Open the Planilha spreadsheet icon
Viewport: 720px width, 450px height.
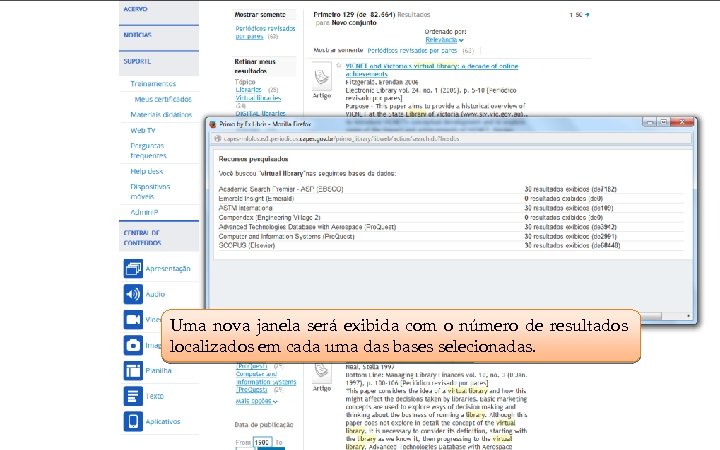click(133, 371)
